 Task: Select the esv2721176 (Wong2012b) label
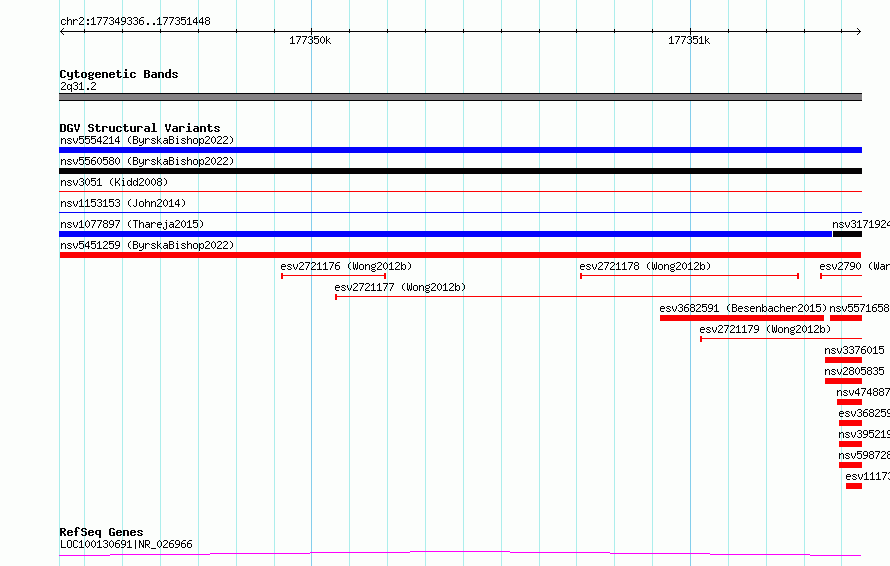click(346, 266)
